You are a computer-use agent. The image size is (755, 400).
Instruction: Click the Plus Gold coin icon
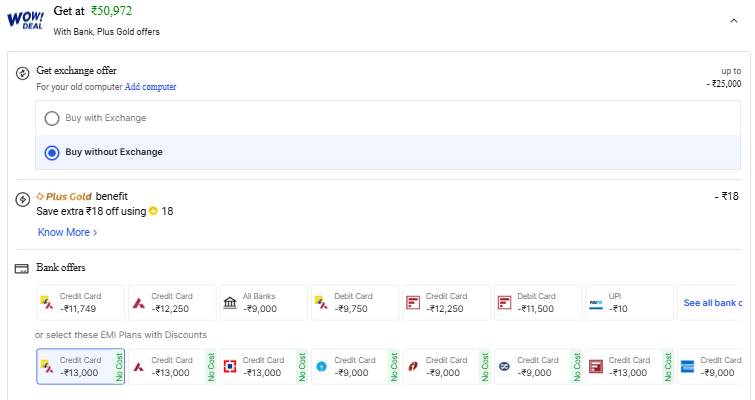(153, 211)
